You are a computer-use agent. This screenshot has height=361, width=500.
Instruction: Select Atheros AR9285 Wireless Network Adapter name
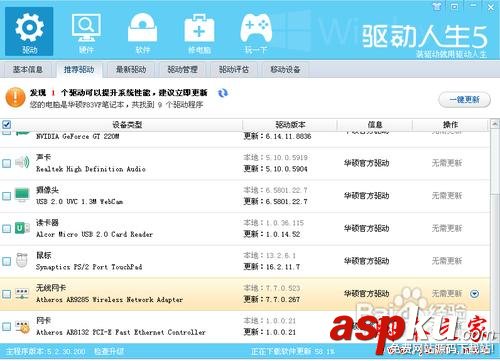[109, 300]
